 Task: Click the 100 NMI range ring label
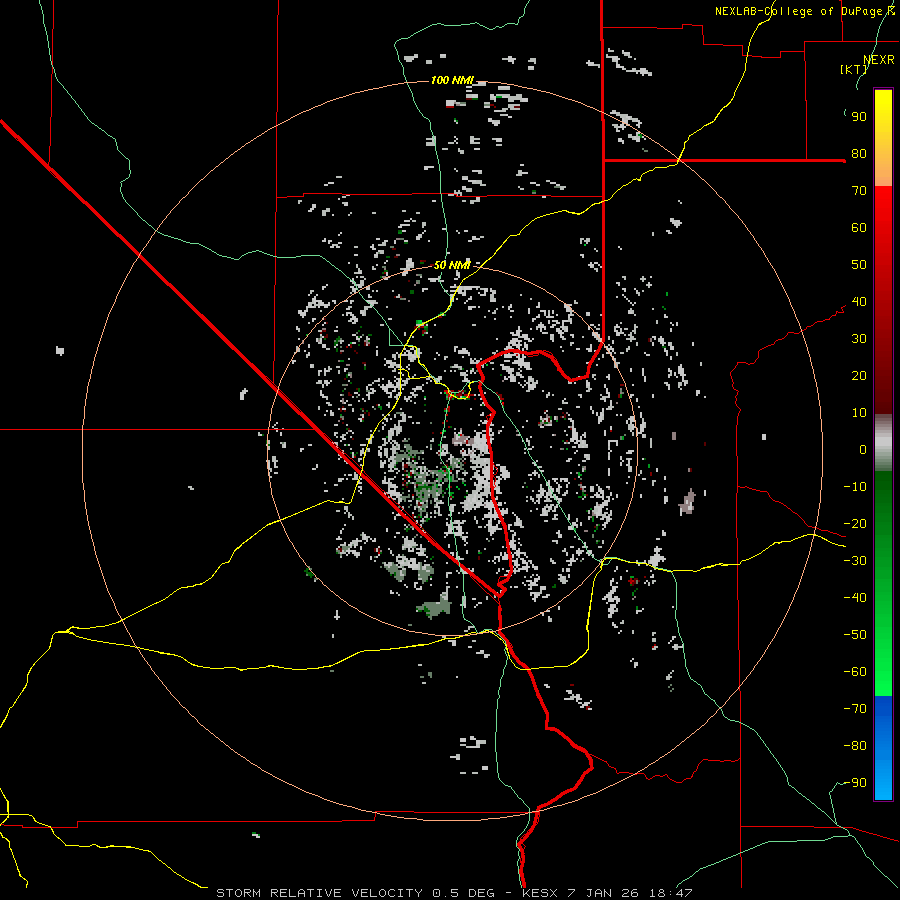452,80
